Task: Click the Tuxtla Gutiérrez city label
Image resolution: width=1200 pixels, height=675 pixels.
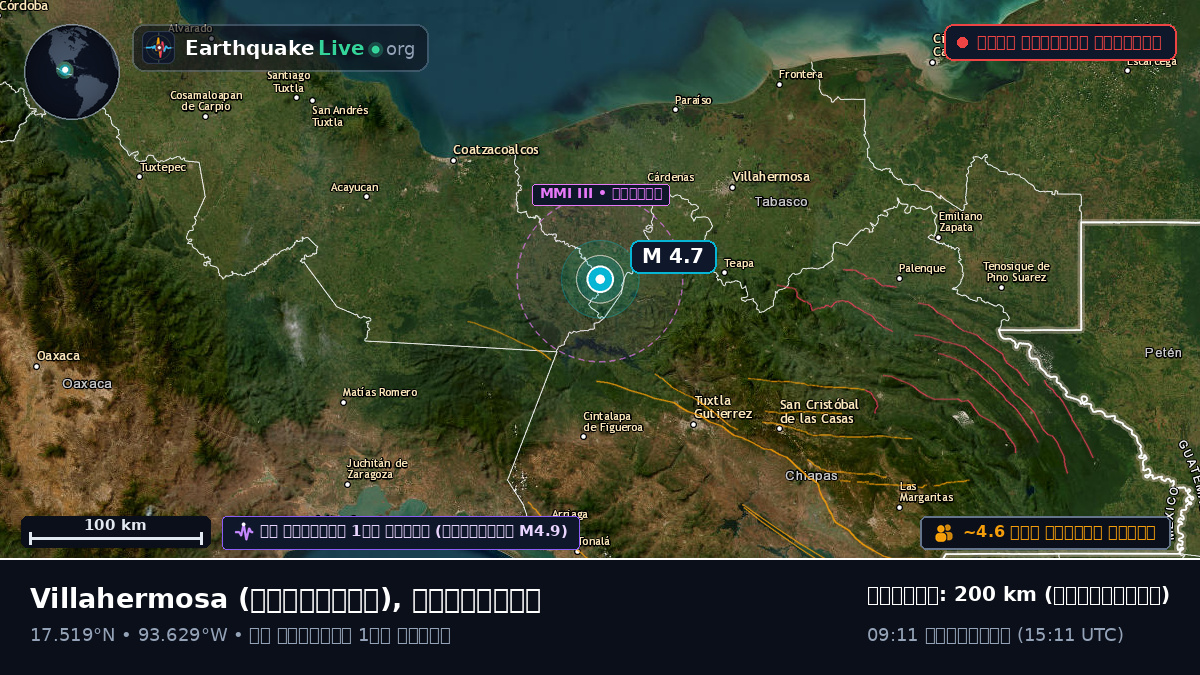Action: 723,407
